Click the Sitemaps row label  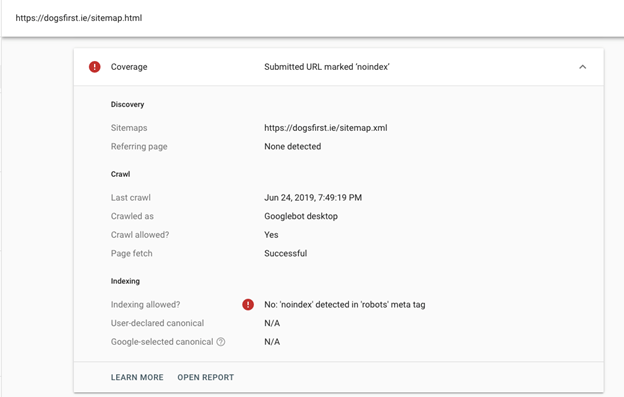tap(129, 128)
